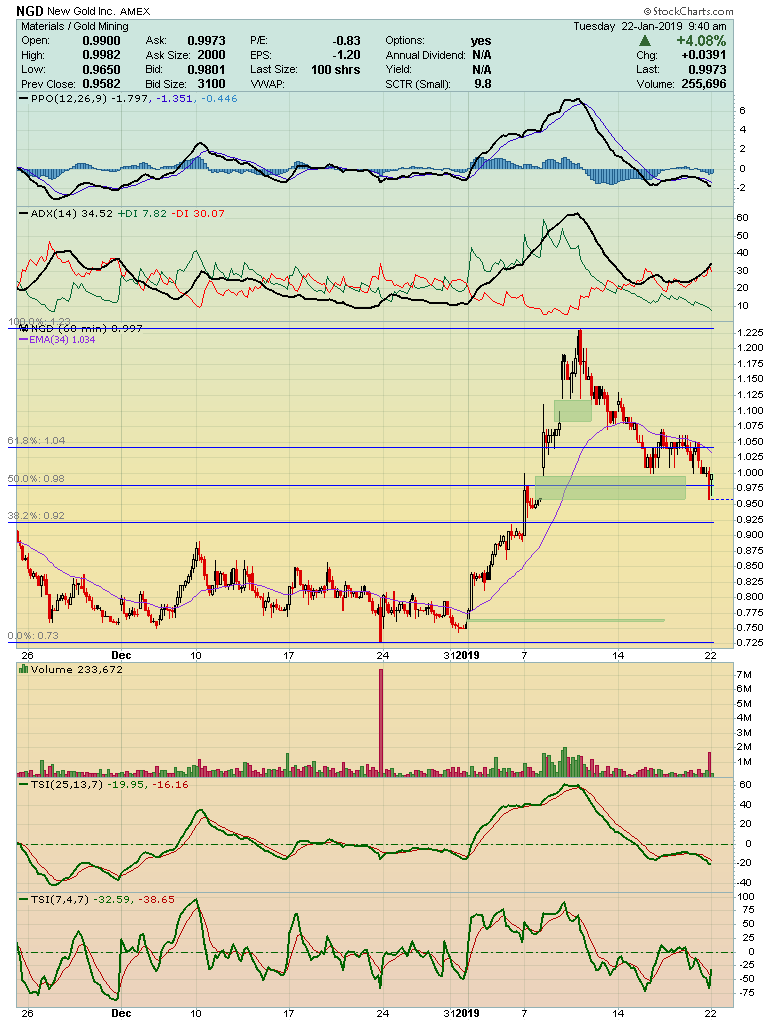This screenshot has height=1021, width=780.
Task: Click the EMA(34) legend marker
Action: pyautogui.click(x=24, y=339)
